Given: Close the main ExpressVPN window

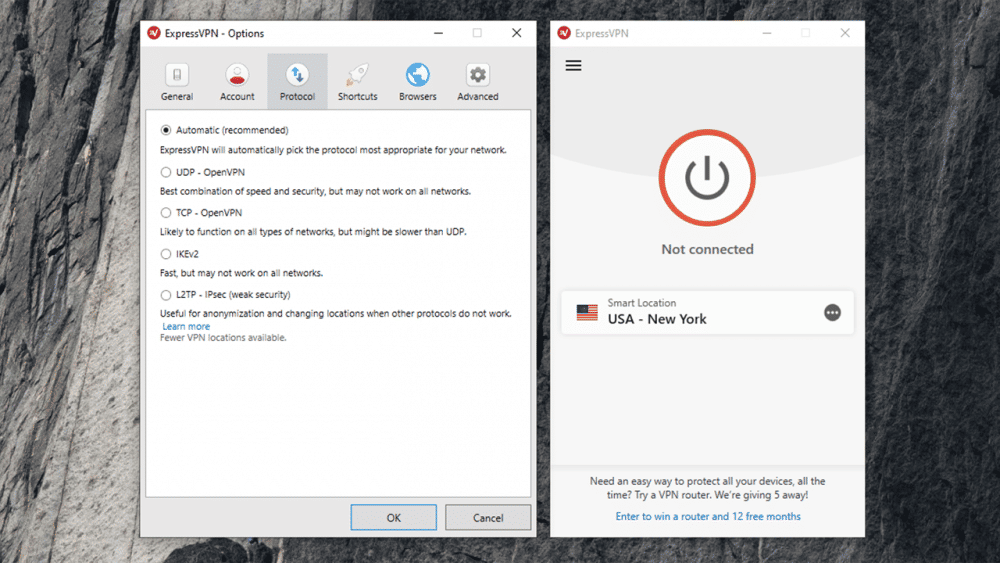Looking at the screenshot, I should pyautogui.click(x=845, y=33).
